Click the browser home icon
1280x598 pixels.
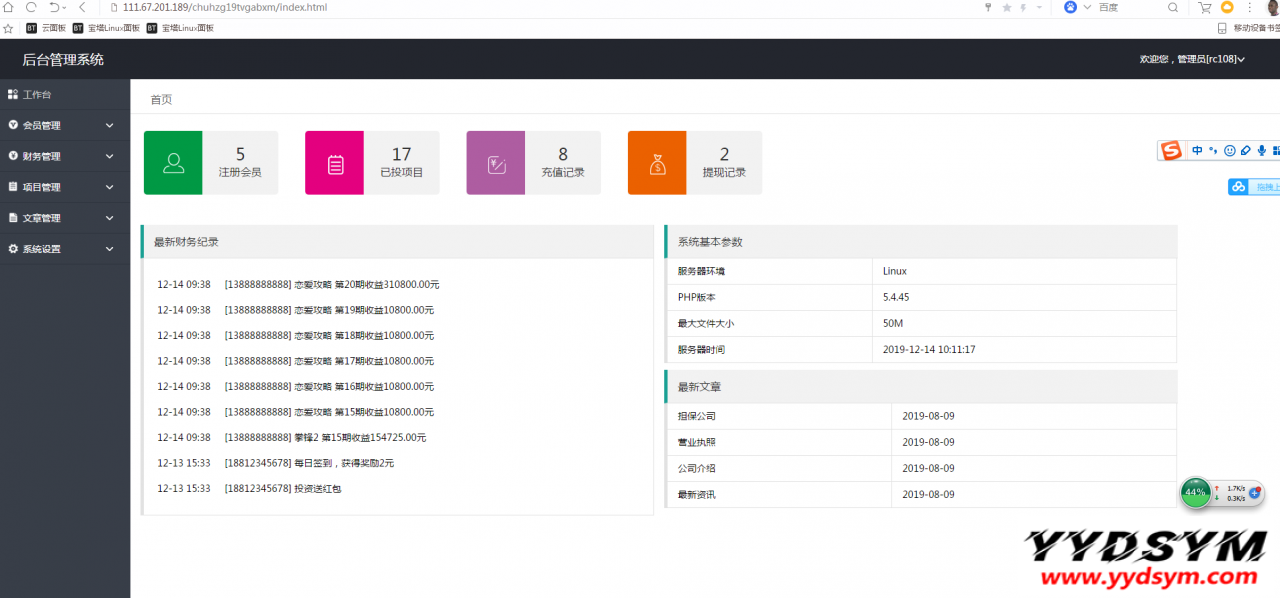click(9, 7)
